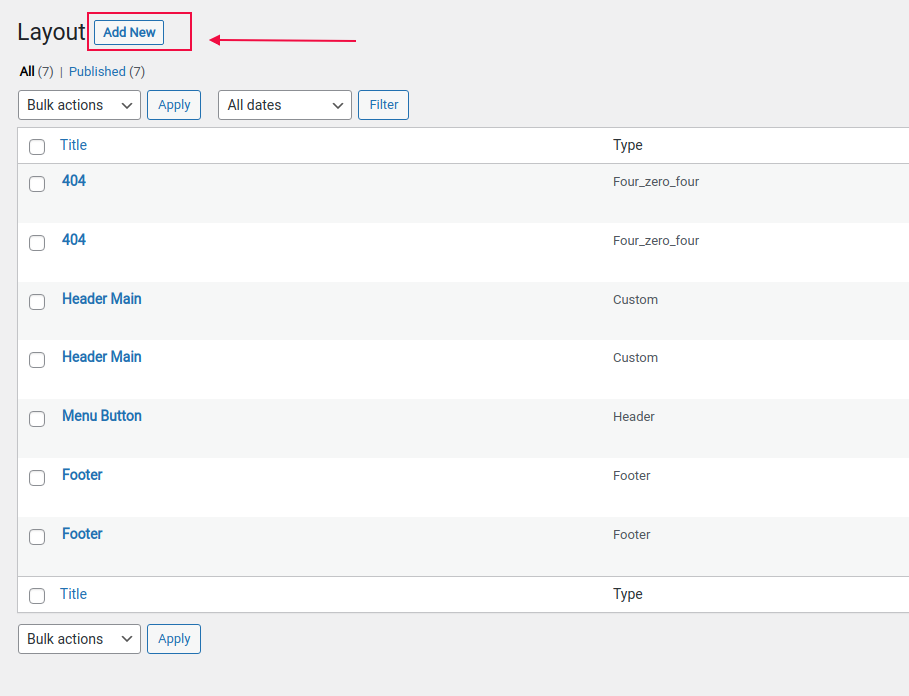The height and width of the screenshot is (696, 909).
Task: Click the Title sort link in the table footer
Action: pos(74,594)
